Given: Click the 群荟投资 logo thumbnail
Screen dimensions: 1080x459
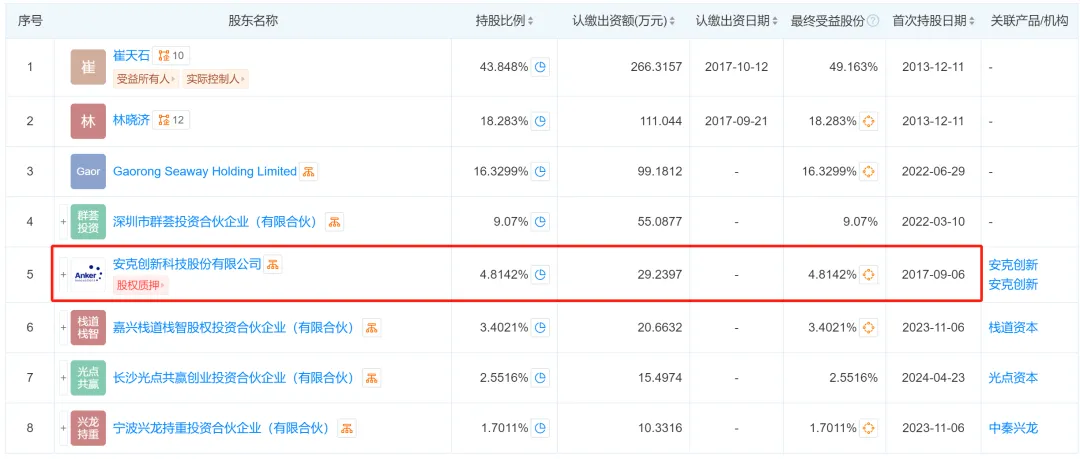Looking at the screenshot, I should pos(88,222).
